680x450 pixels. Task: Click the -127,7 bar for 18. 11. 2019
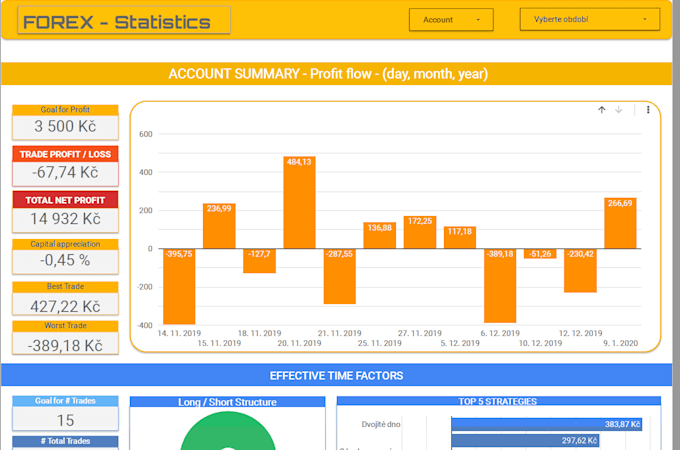click(x=259, y=261)
